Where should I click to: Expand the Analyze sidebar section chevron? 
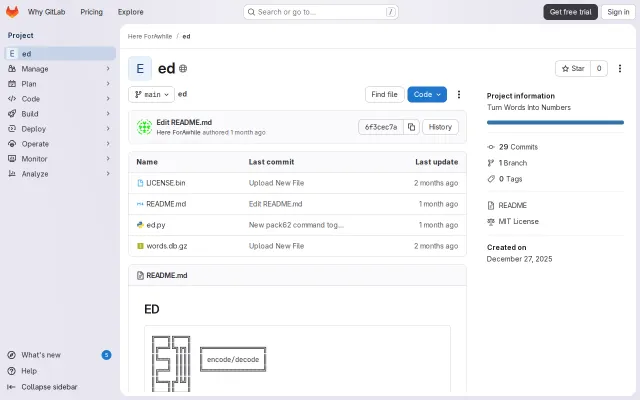click(108, 173)
